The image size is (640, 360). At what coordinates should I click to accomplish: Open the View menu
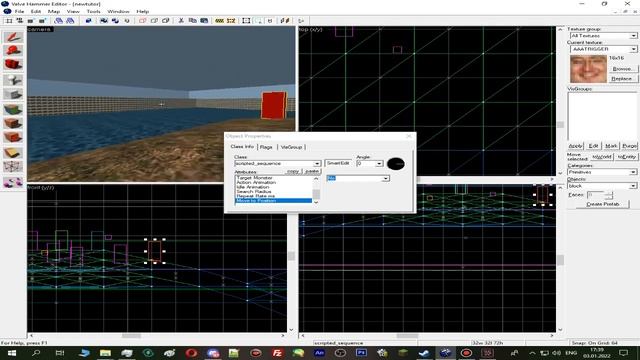[x=73, y=11]
